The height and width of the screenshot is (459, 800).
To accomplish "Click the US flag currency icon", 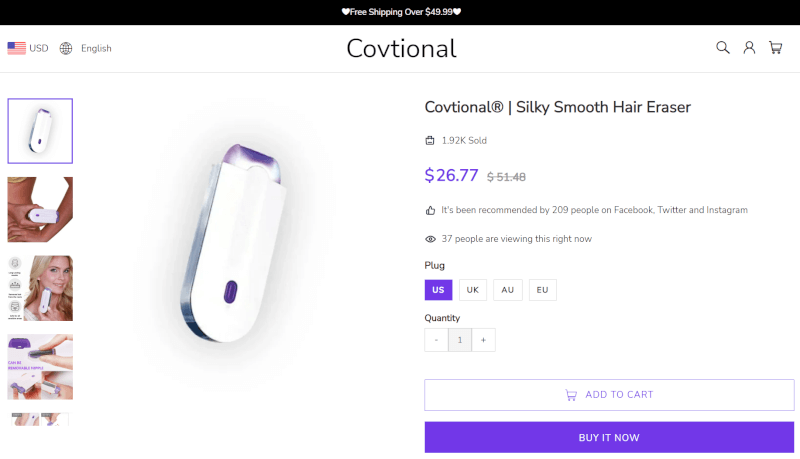I will click(x=17, y=48).
